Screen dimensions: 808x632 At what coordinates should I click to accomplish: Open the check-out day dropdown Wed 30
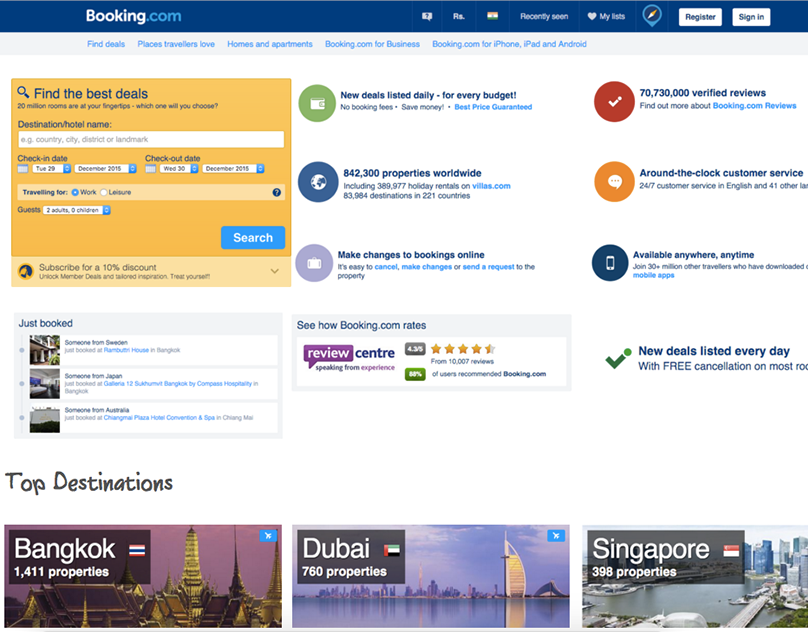[179, 169]
